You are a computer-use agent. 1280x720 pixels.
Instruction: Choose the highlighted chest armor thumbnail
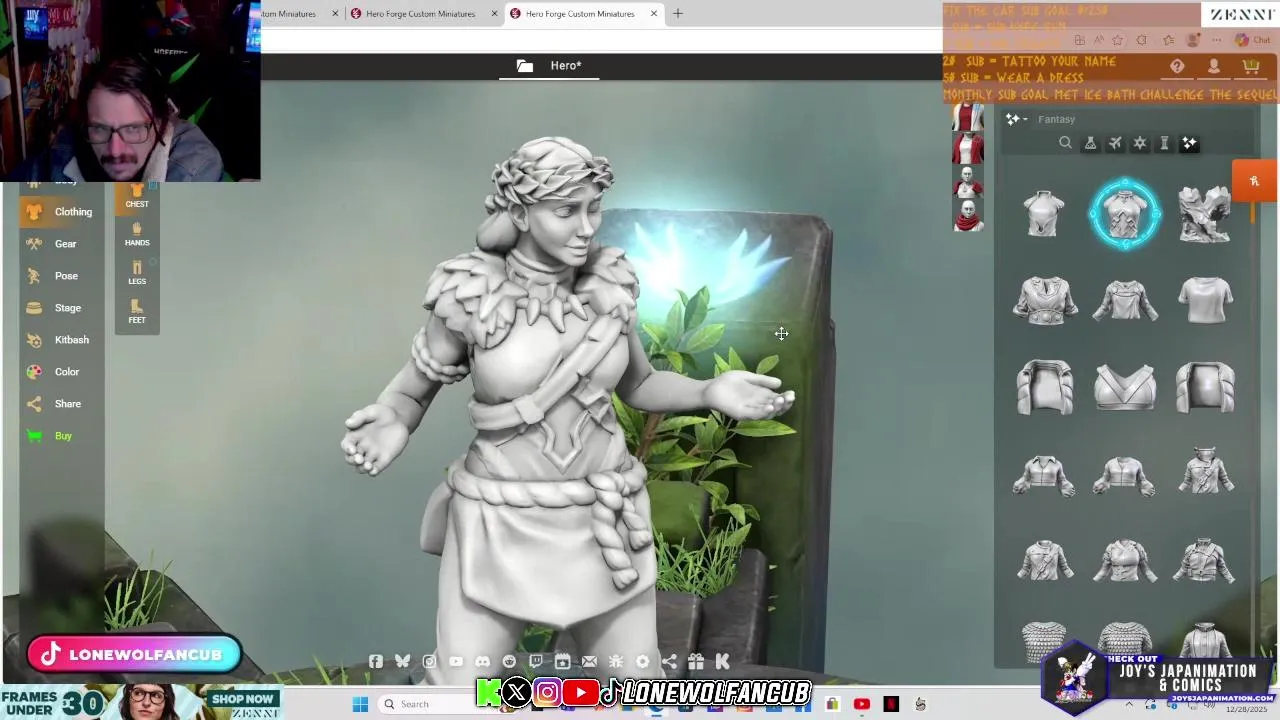(x=1125, y=213)
